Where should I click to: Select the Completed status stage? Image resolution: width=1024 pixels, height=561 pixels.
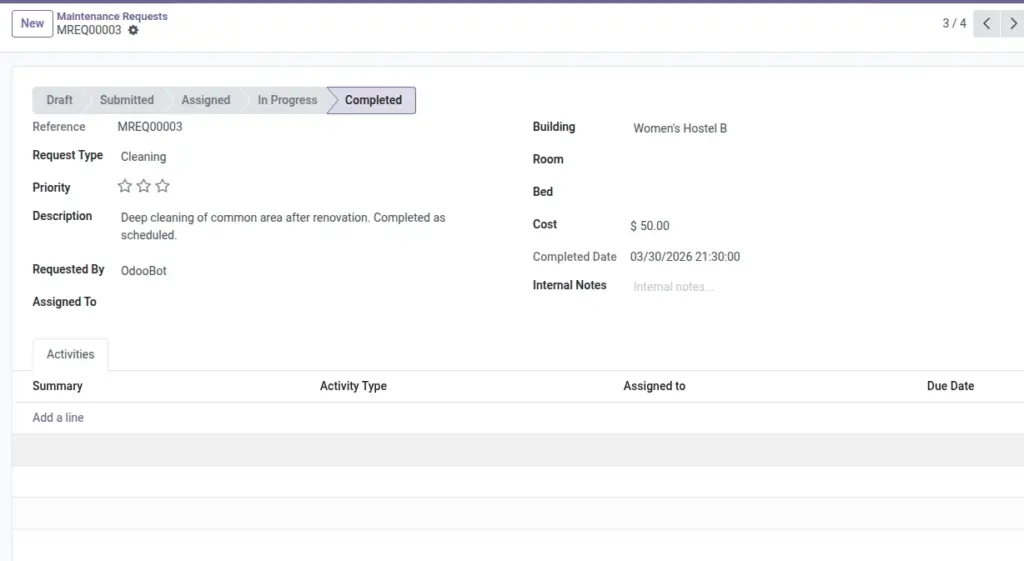point(373,100)
